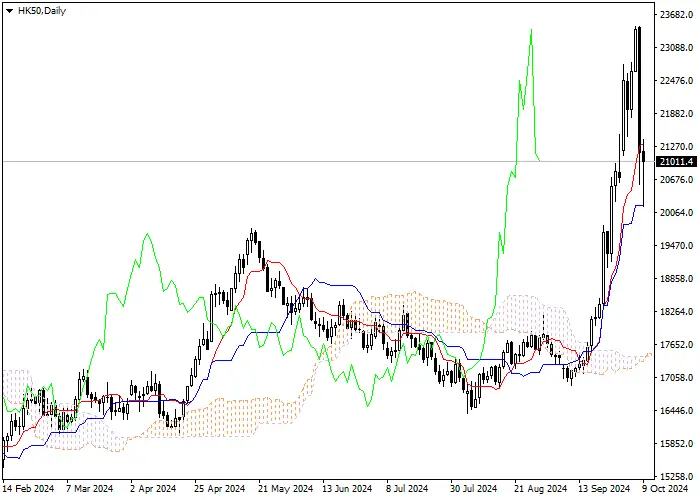Click the 2 Apr 2024 date label
700x500 pixels.
pyautogui.click(x=154, y=489)
